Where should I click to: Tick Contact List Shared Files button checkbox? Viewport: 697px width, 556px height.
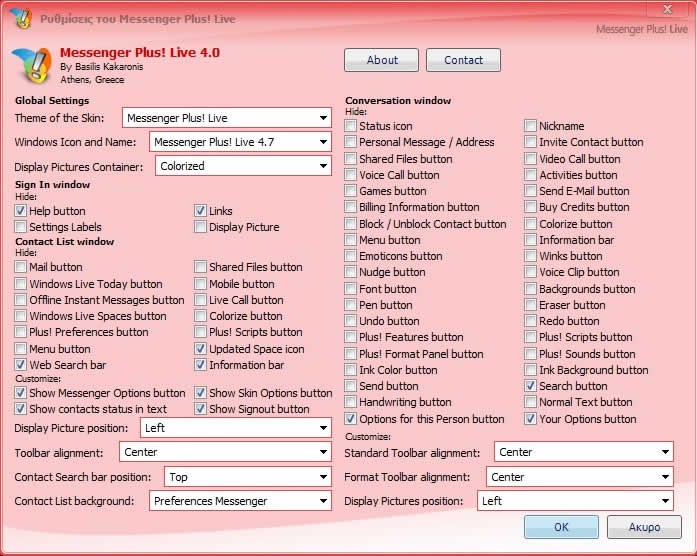pyautogui.click(x=200, y=267)
